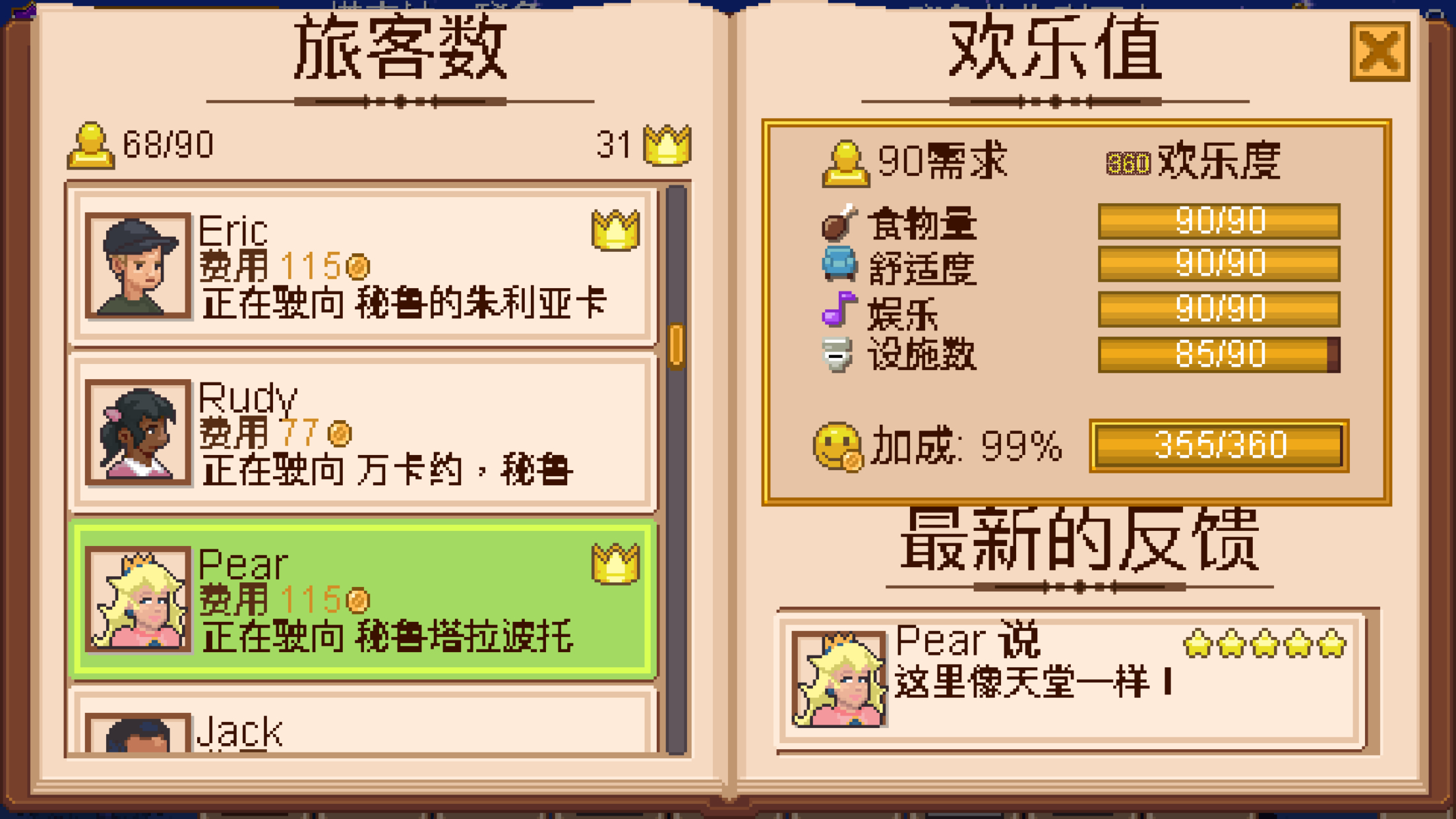Click the meat drumstick food icon
This screenshot has height=819, width=1456.
point(839,222)
